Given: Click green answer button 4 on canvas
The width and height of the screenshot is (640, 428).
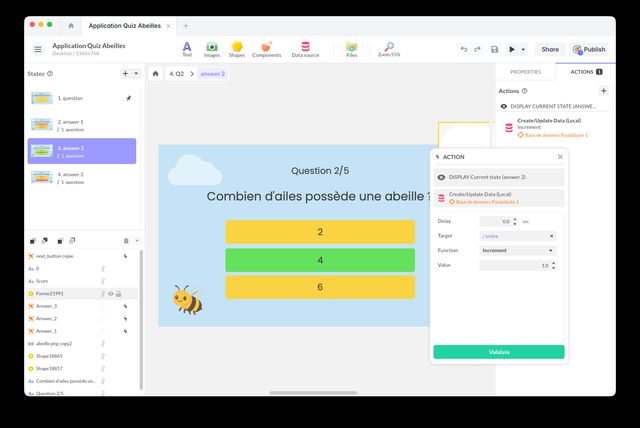Looking at the screenshot, I should 320,260.
